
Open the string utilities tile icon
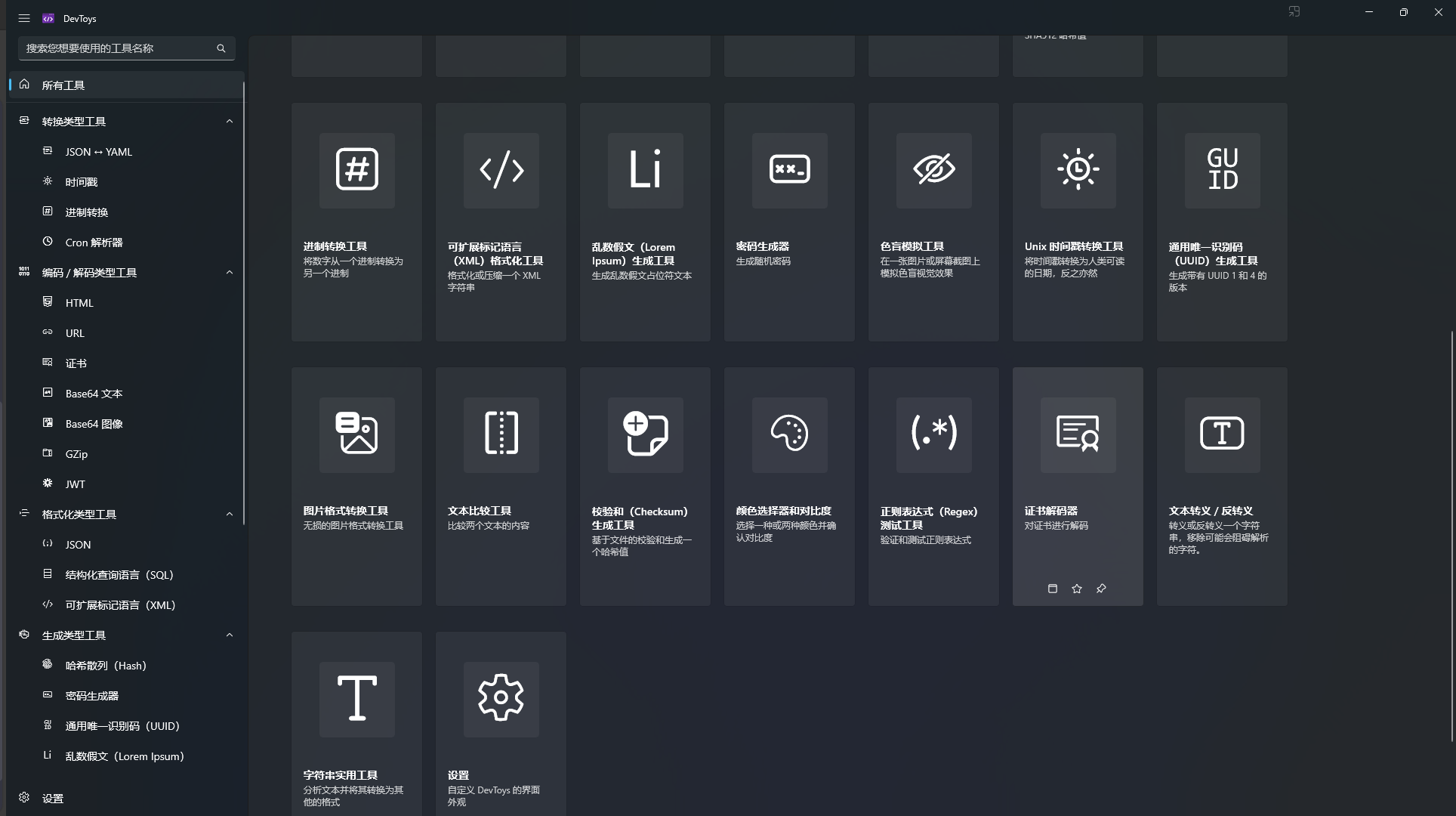point(356,699)
